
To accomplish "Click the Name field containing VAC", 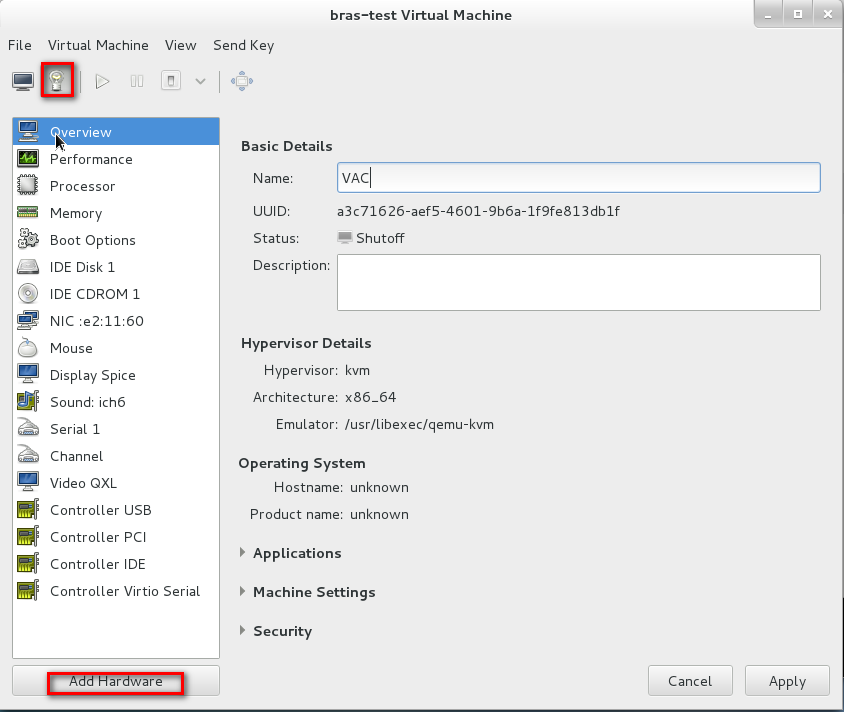I will tap(579, 178).
